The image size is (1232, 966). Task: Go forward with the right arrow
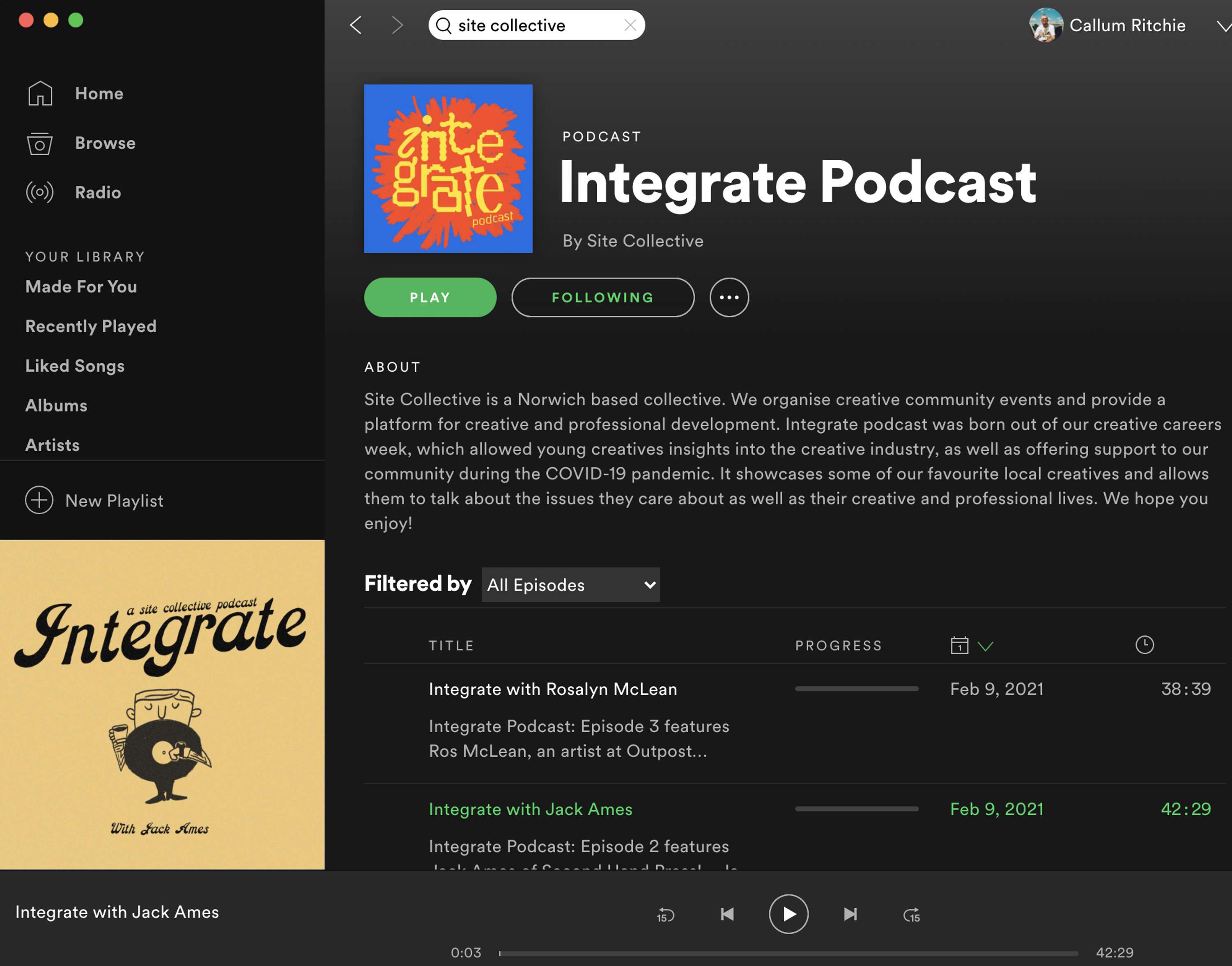coord(398,25)
